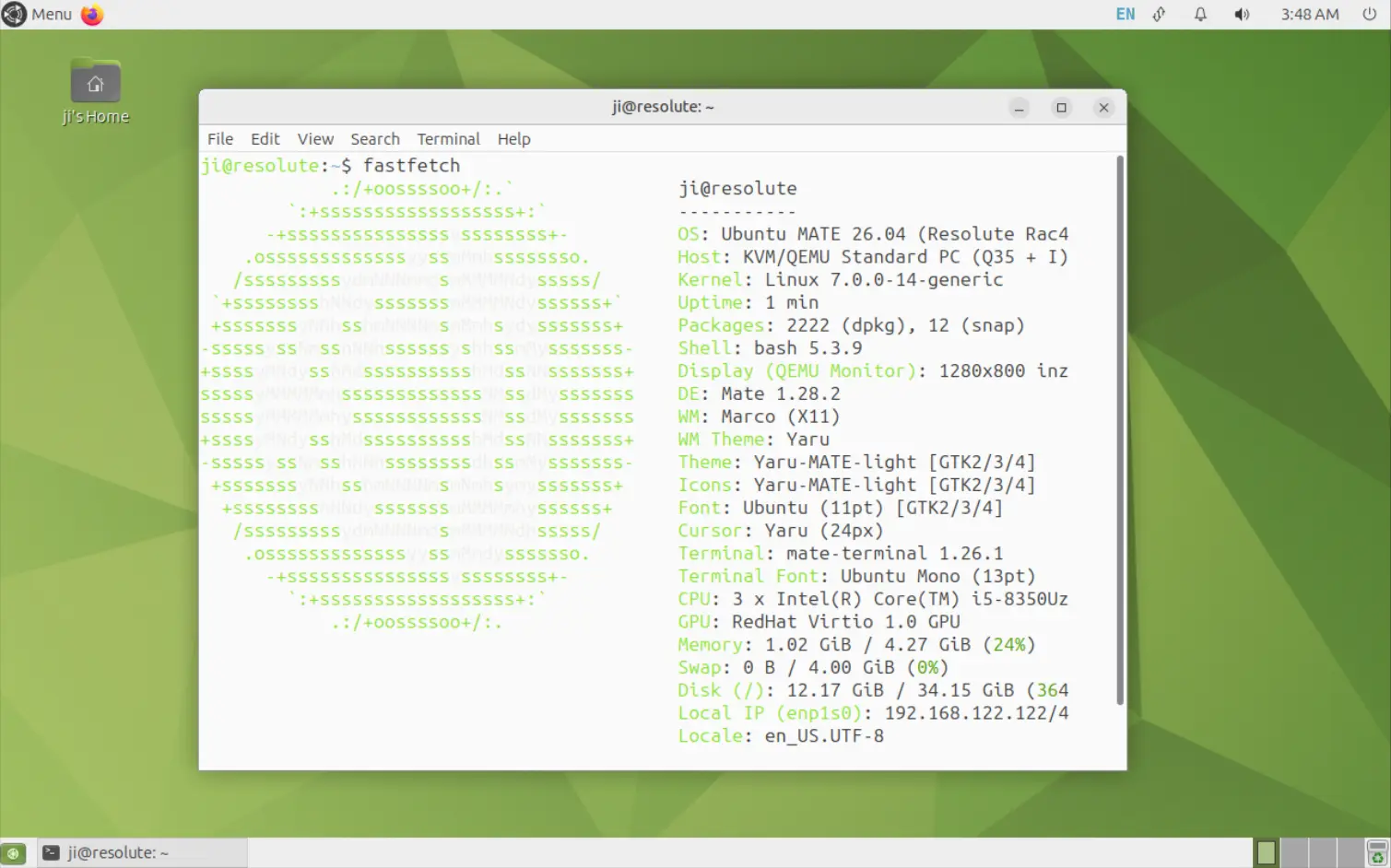This screenshot has height=868, width=1391.
Task: Open the Edit menu
Action: pyautogui.click(x=265, y=139)
